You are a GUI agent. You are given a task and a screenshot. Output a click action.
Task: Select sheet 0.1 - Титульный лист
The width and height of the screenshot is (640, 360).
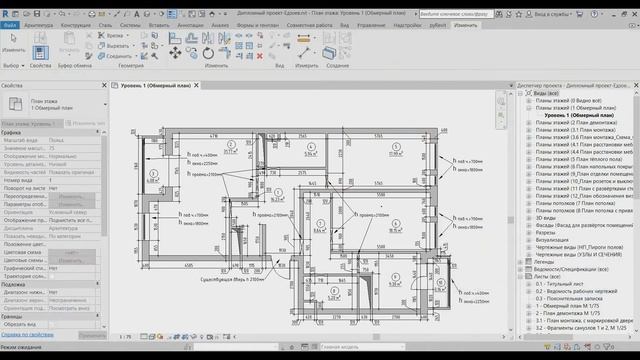[x=559, y=284]
